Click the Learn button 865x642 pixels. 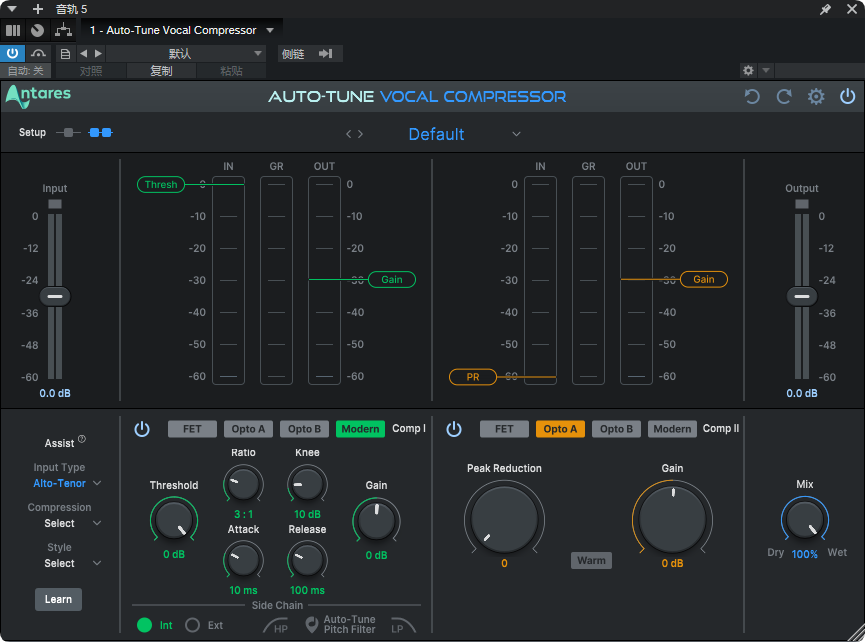point(58,600)
